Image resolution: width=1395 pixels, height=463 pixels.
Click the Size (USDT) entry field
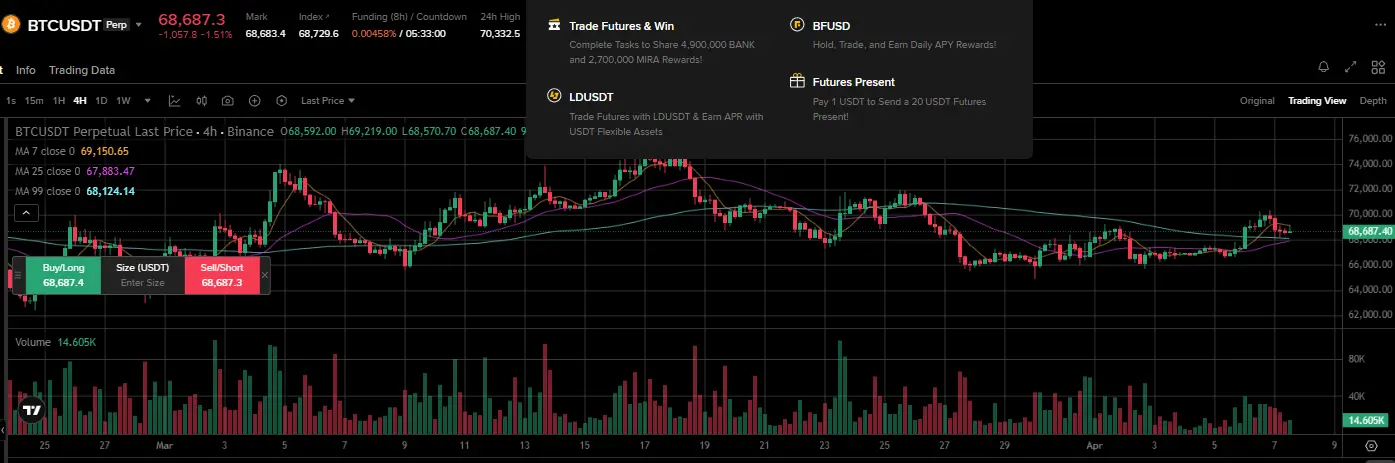[142, 275]
